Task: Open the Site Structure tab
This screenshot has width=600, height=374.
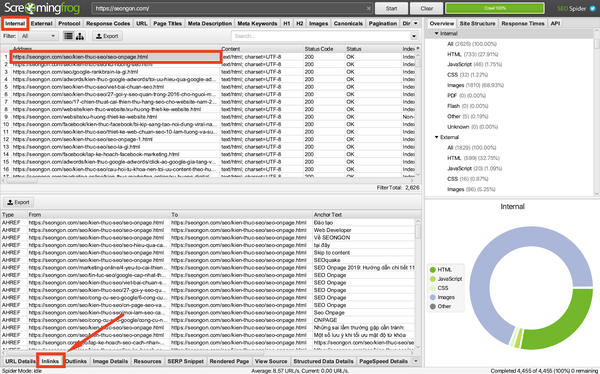Action: pyautogui.click(x=477, y=23)
